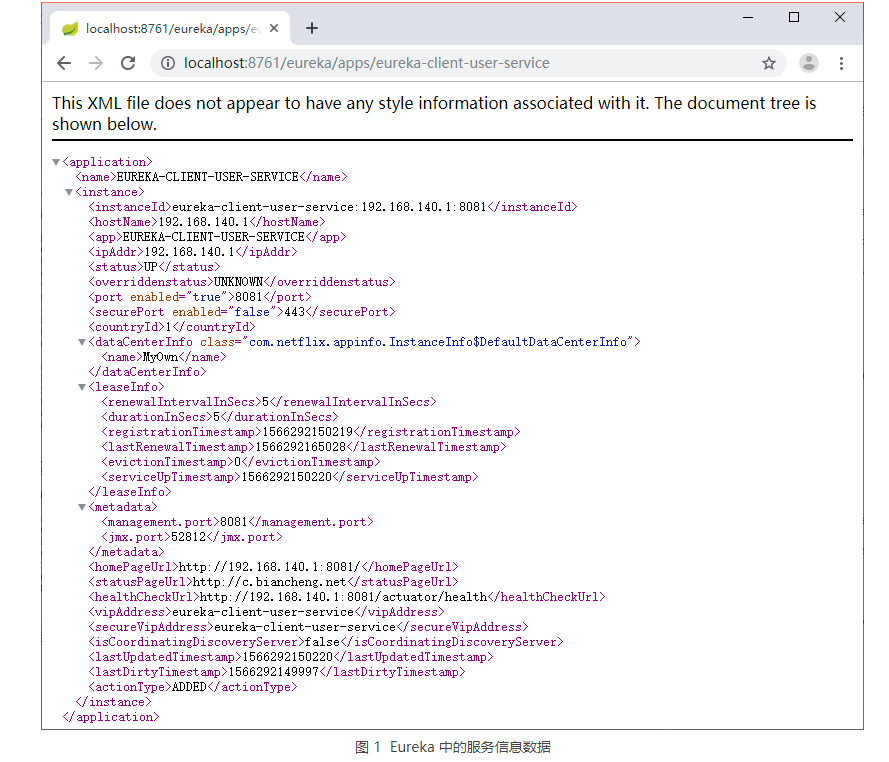Click the ipAddr value 192.168.140.1
This screenshot has height=762, width=889.
point(190,252)
